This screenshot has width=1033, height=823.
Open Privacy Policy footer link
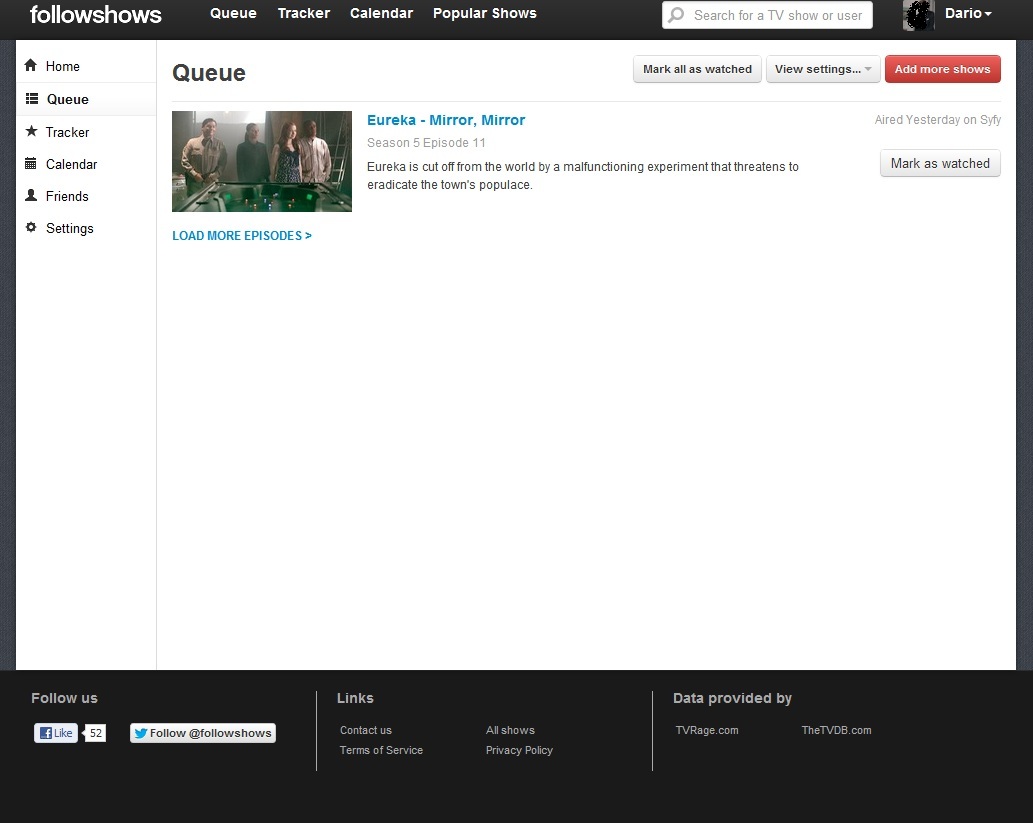[519, 750]
